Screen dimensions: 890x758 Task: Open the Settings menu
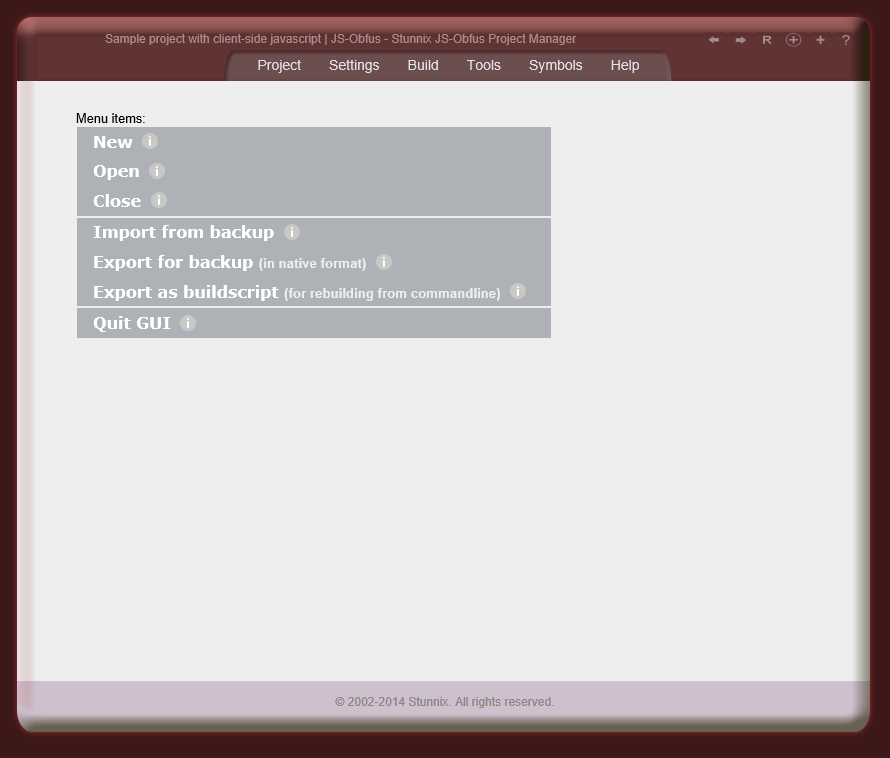pos(354,65)
